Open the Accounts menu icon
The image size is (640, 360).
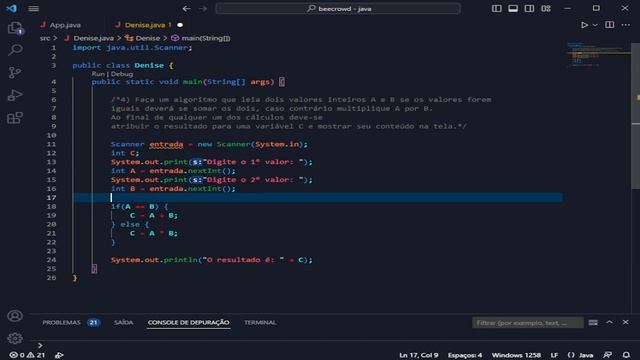tap(15, 316)
